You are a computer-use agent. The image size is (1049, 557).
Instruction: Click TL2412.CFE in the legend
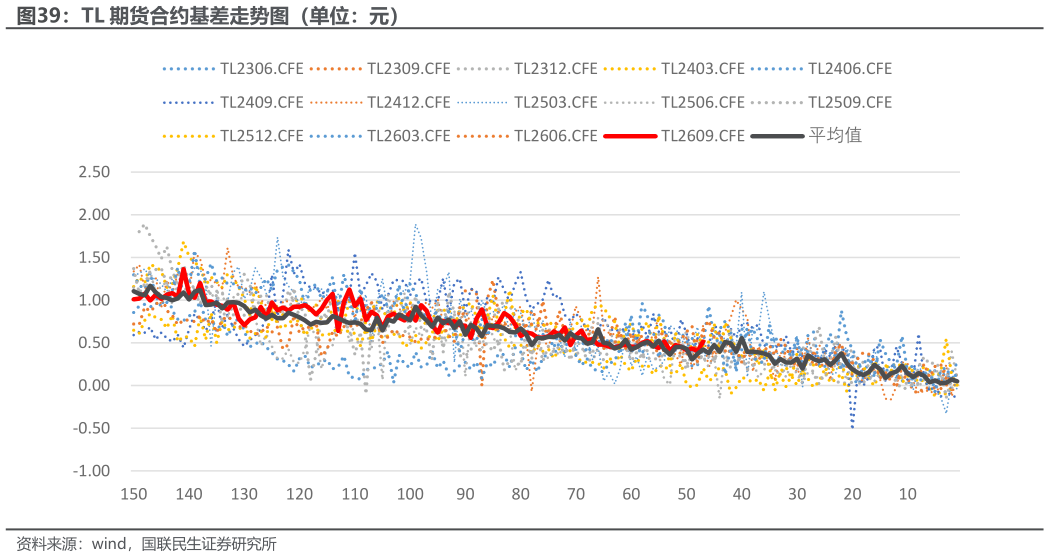coord(379,102)
